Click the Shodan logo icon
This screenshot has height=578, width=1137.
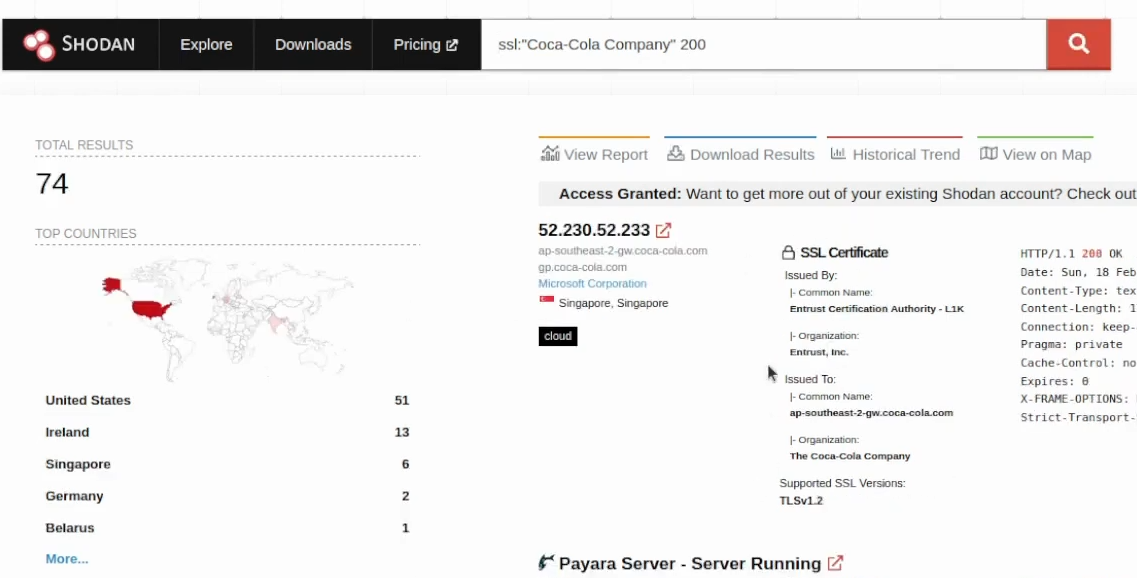coord(40,44)
